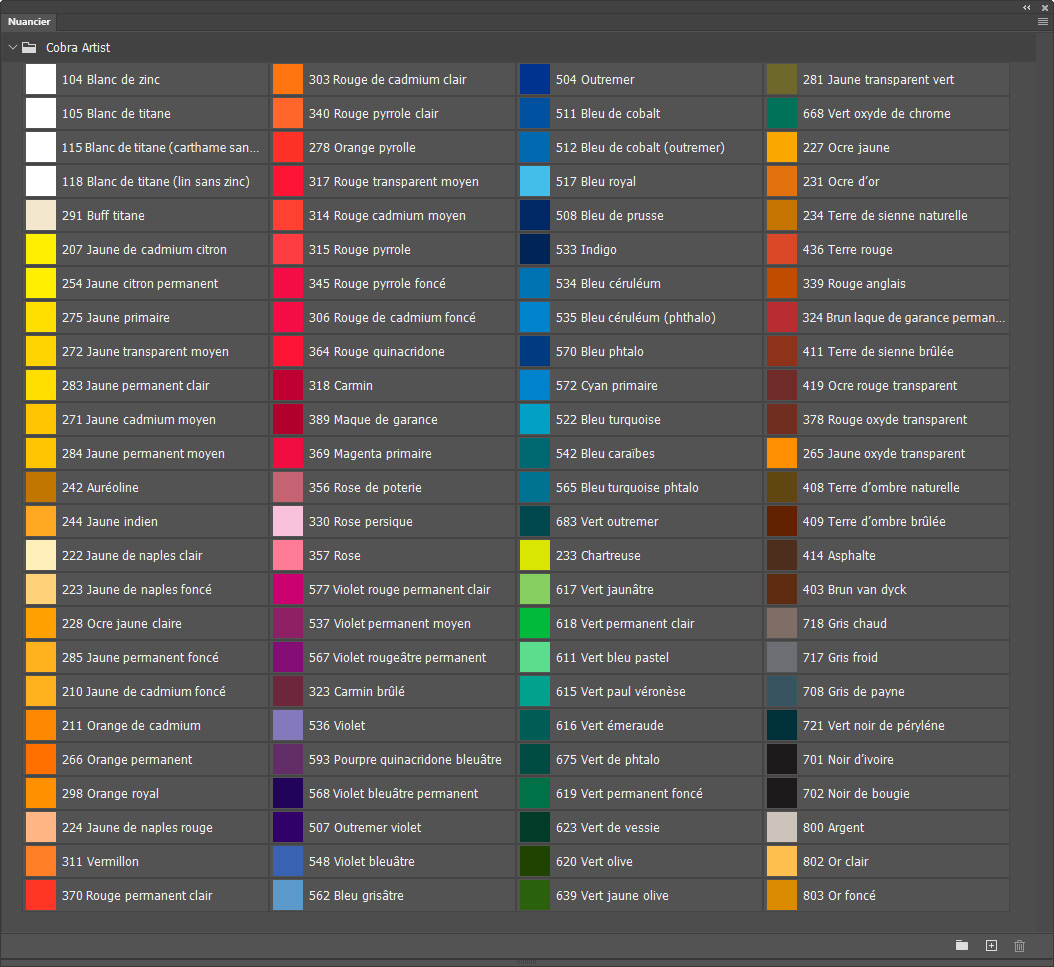The width and height of the screenshot is (1054, 967).
Task: Collapse the panel with the double-arrow icon
Action: click(x=1026, y=7)
